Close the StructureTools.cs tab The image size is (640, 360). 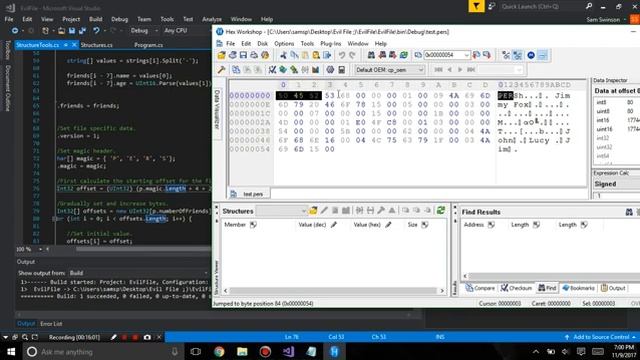(x=74, y=45)
